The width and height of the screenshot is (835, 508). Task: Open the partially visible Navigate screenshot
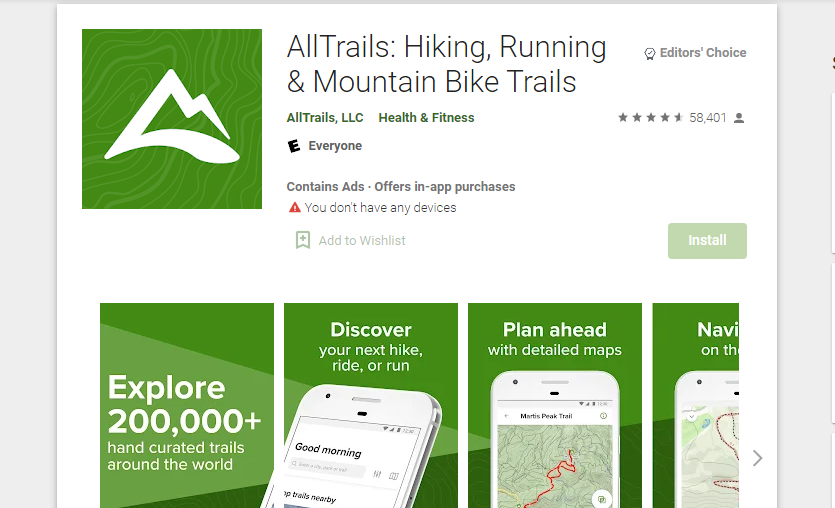click(x=695, y=405)
